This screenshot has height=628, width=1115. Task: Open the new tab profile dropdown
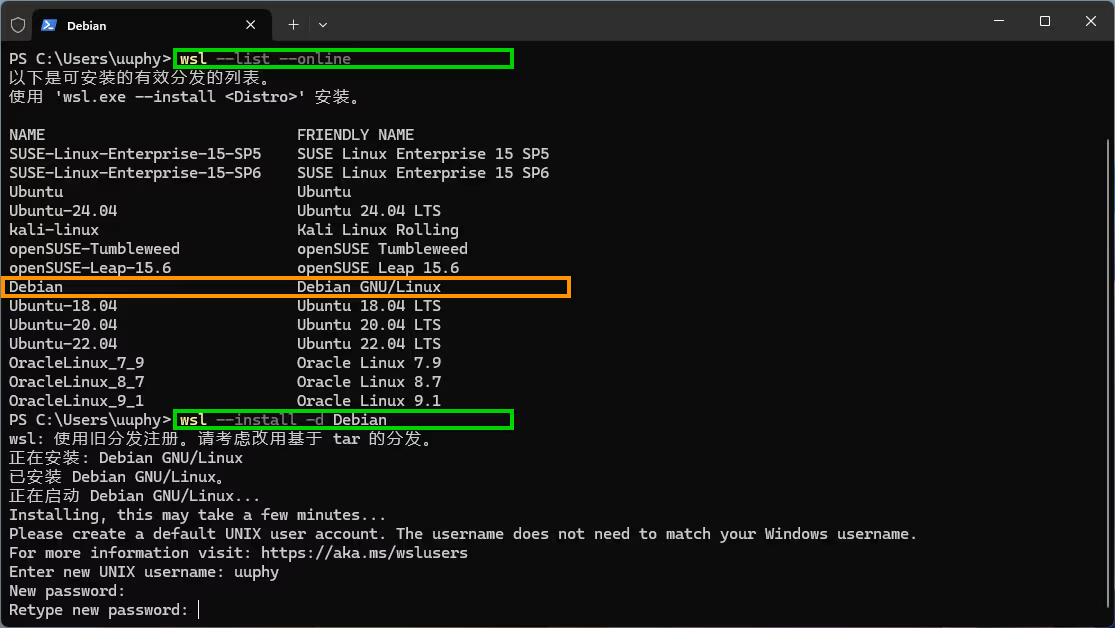tap(323, 25)
